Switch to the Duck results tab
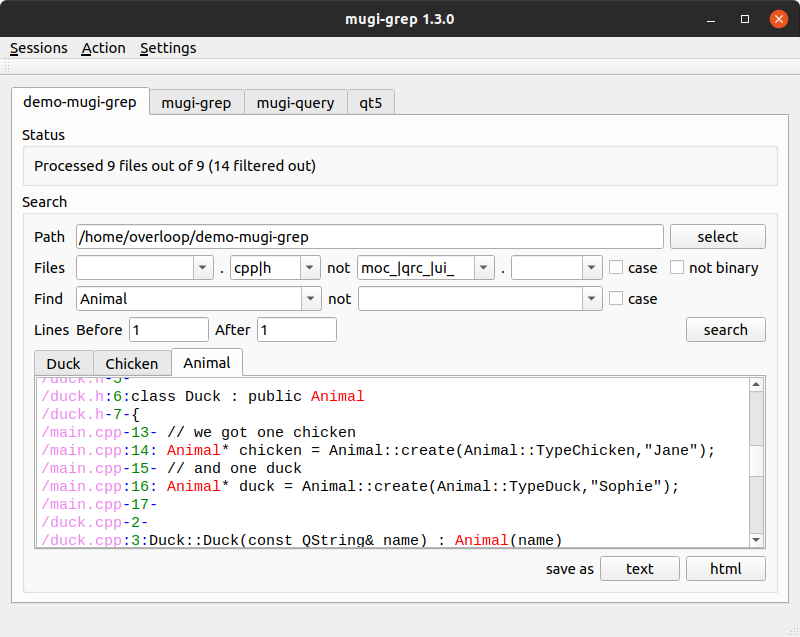The height and width of the screenshot is (637, 800). (x=63, y=363)
